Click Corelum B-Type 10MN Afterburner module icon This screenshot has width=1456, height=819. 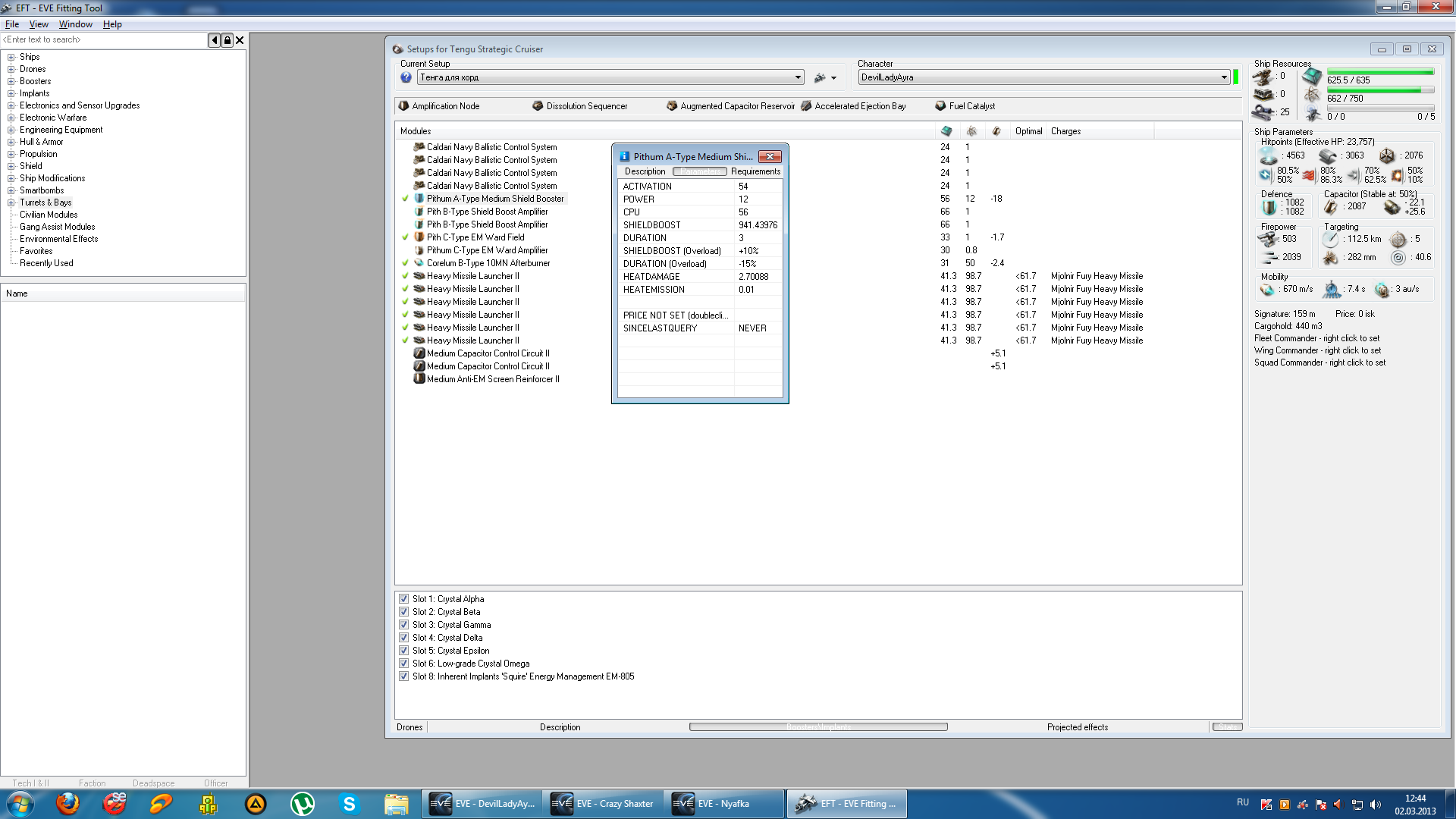tap(419, 263)
